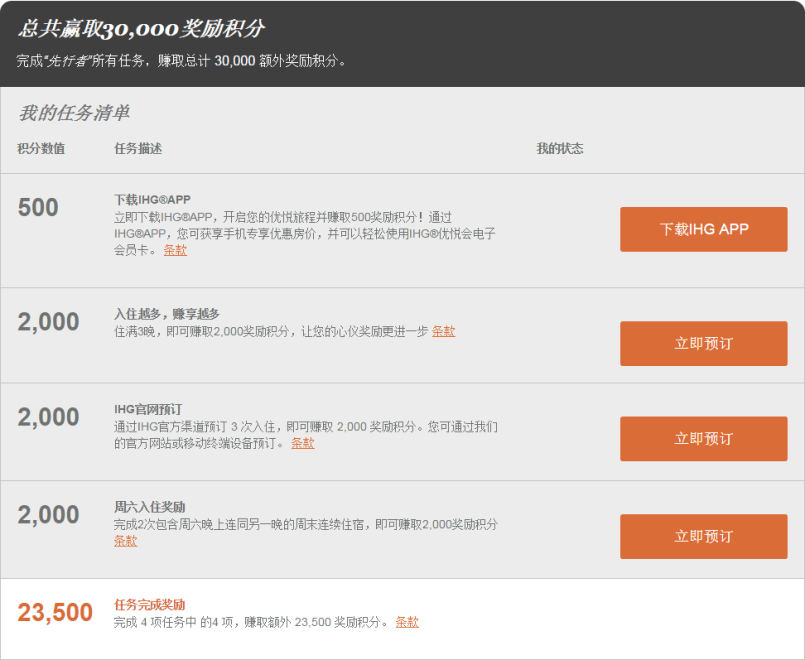805x660 pixels.
Task: Click the 我的状态 column header
Action: [x=560, y=149]
